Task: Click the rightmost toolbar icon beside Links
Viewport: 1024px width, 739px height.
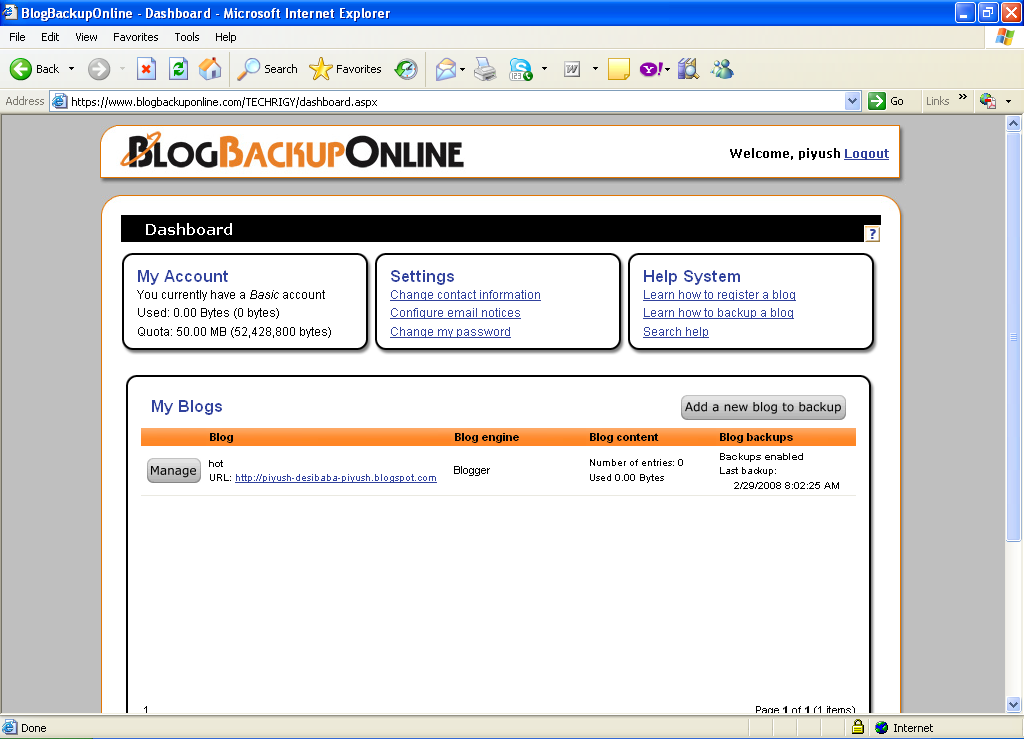Action: [x=987, y=101]
